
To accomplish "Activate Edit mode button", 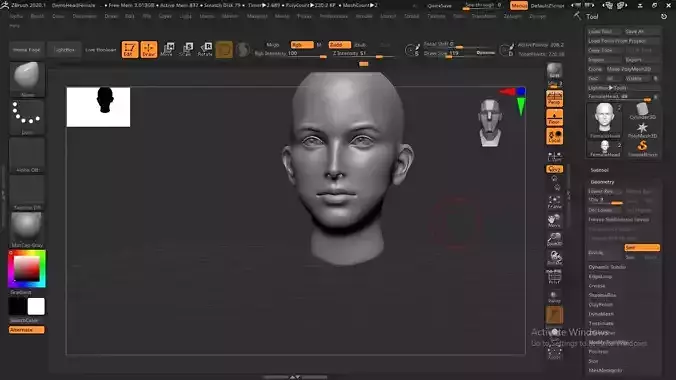I will click(x=130, y=50).
